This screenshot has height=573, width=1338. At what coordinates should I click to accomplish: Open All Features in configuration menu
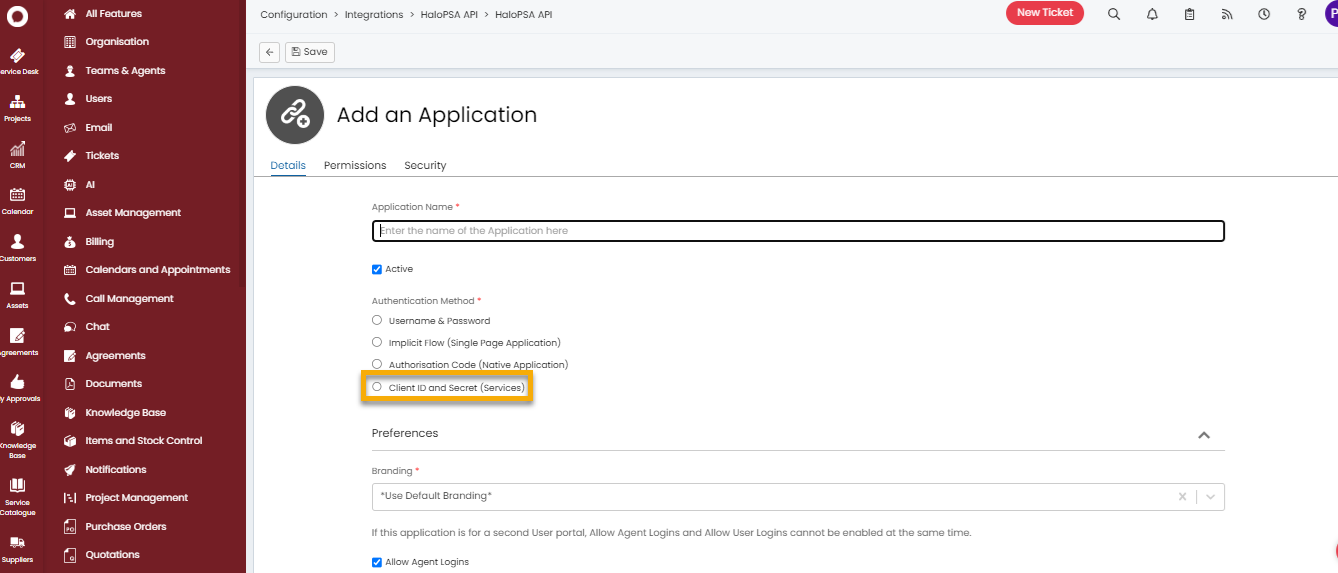[113, 14]
